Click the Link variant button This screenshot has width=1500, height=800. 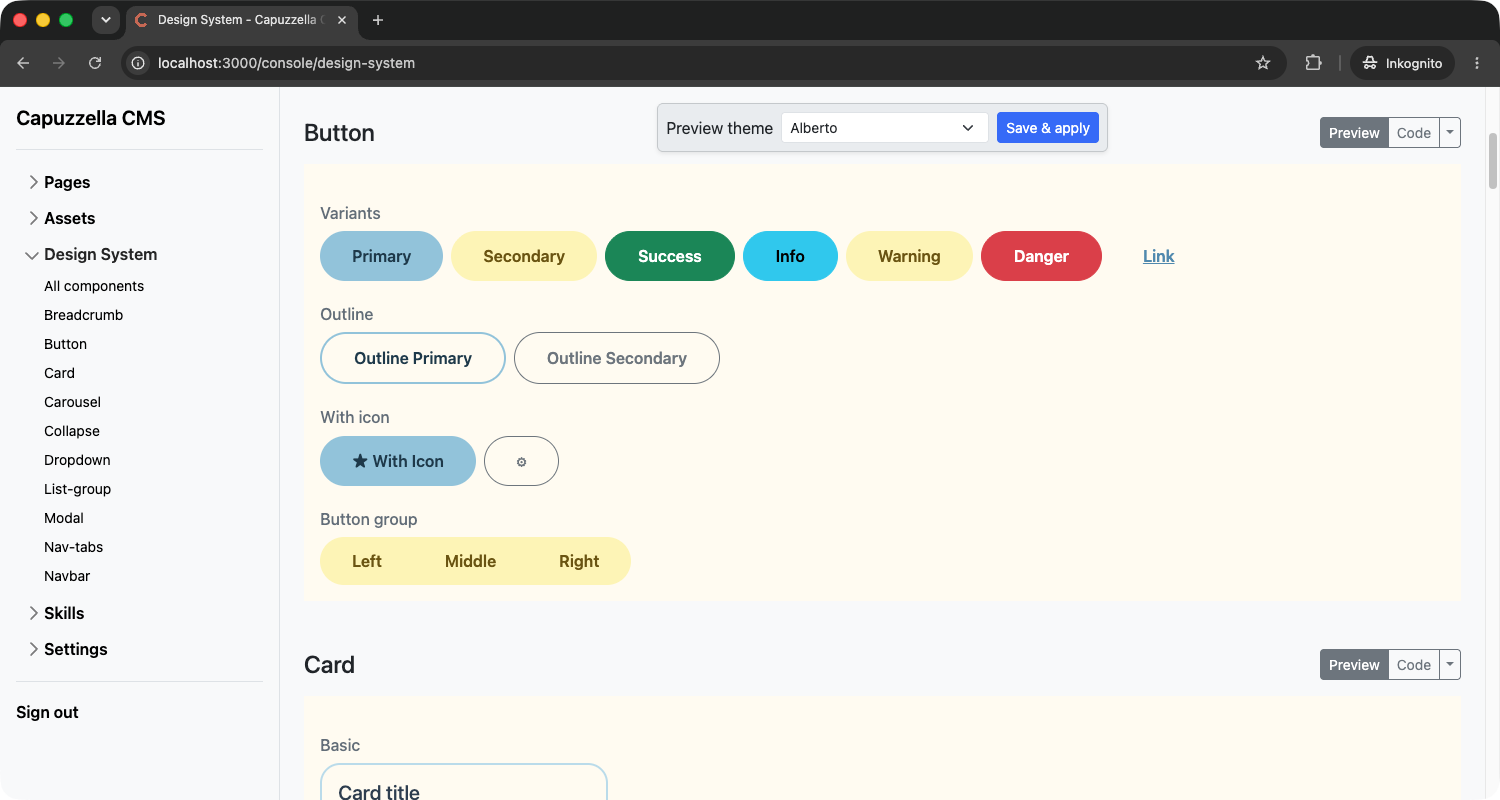tap(1158, 256)
